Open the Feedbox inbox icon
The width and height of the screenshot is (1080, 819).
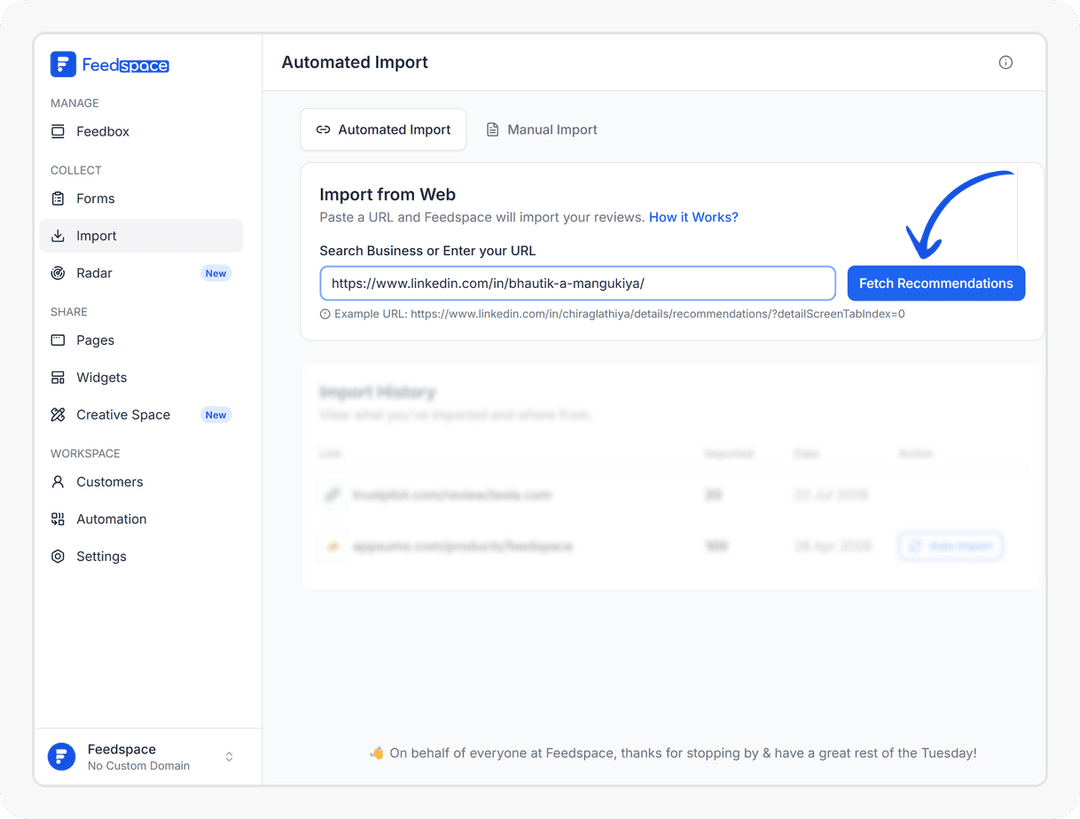point(58,132)
